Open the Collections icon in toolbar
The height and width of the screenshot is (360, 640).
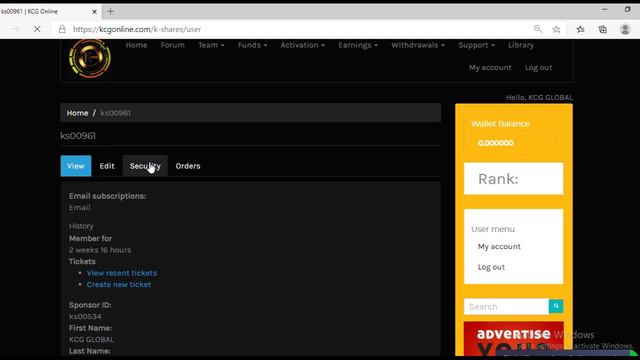pos(602,29)
